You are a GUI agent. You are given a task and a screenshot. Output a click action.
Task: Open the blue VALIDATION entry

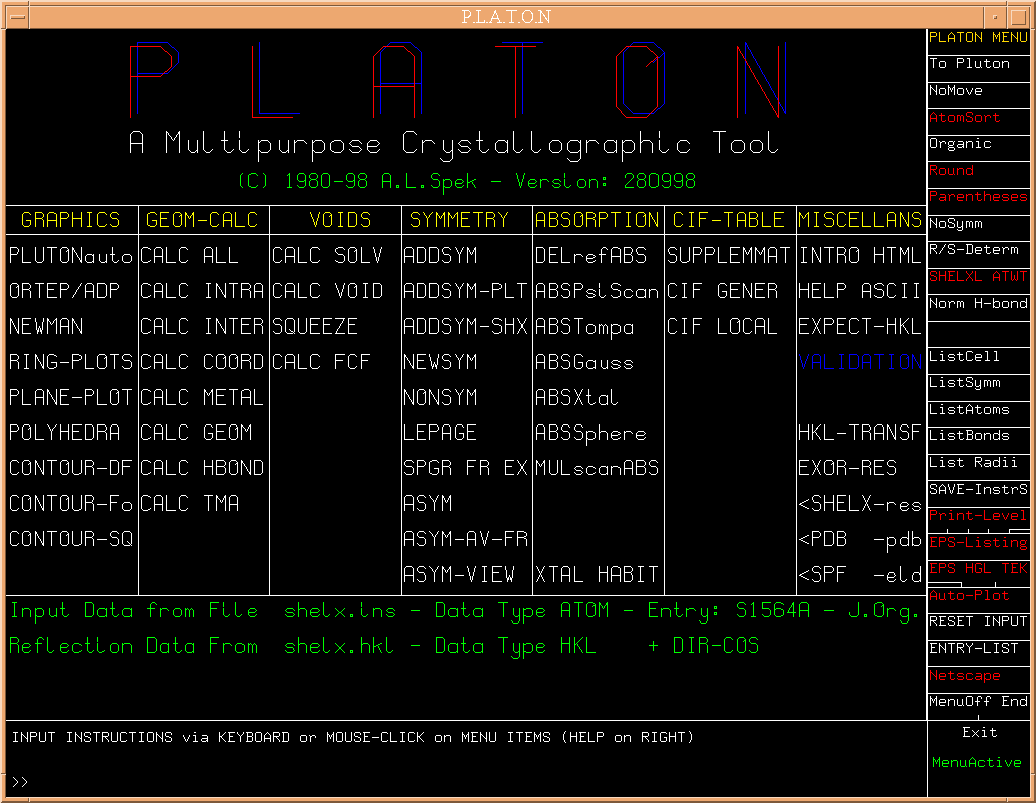860,362
